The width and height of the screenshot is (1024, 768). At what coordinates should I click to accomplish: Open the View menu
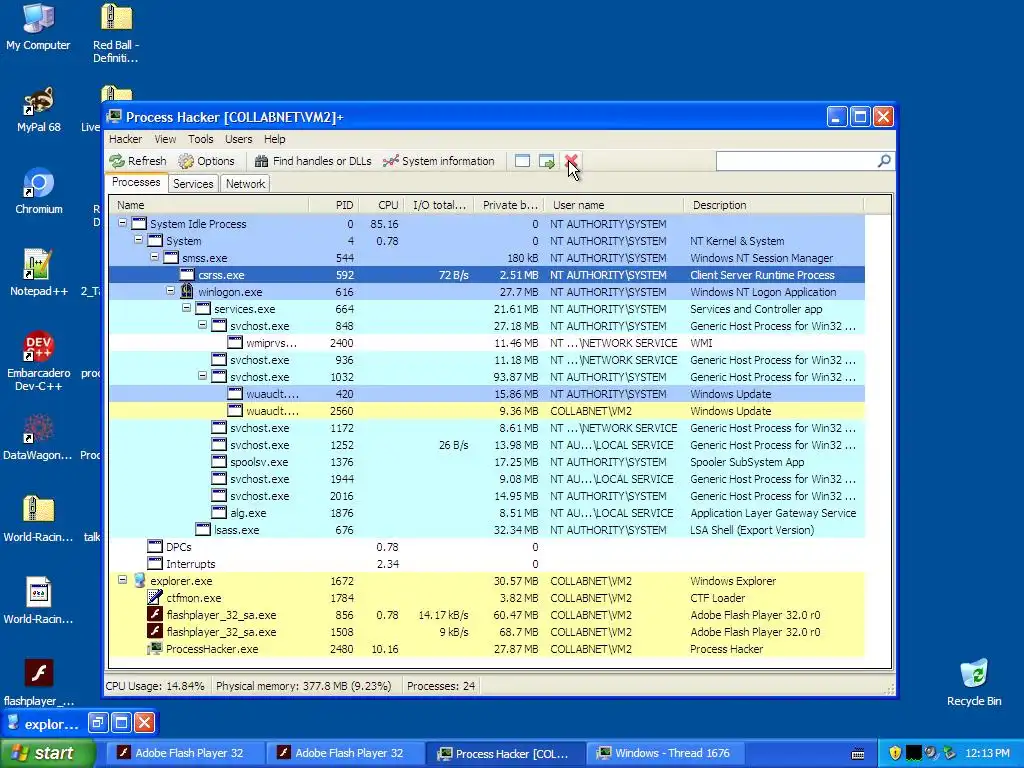(x=165, y=139)
